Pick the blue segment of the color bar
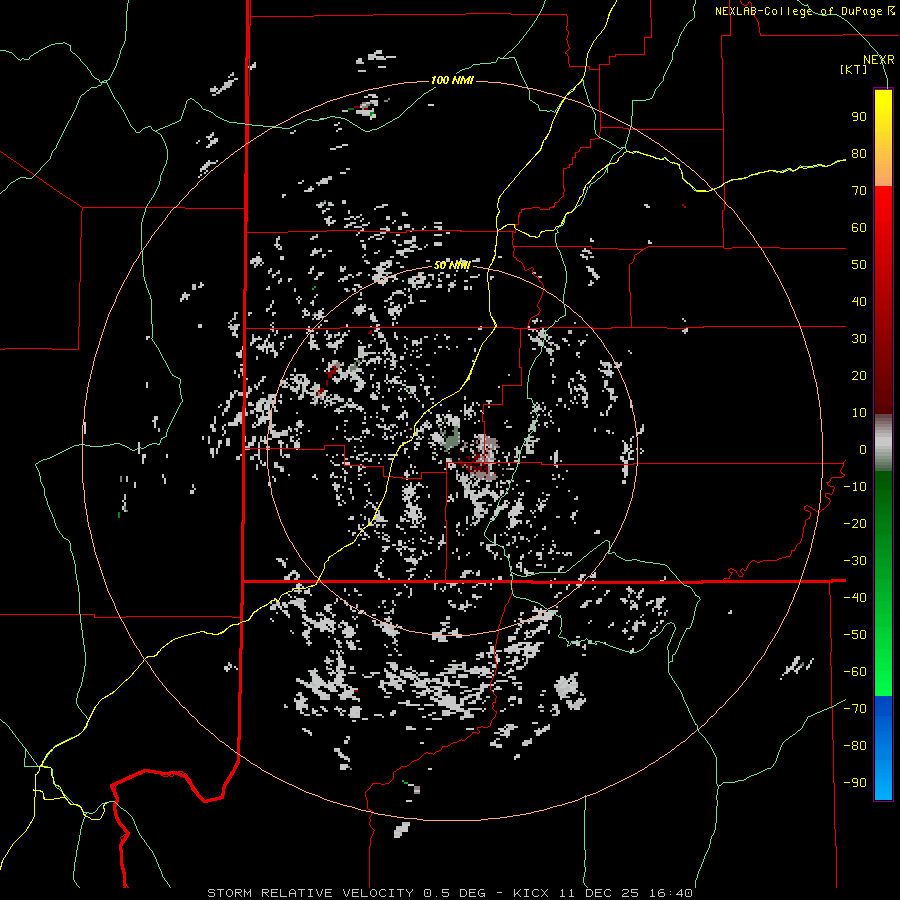Screen dimensions: 900x900 pos(883,747)
